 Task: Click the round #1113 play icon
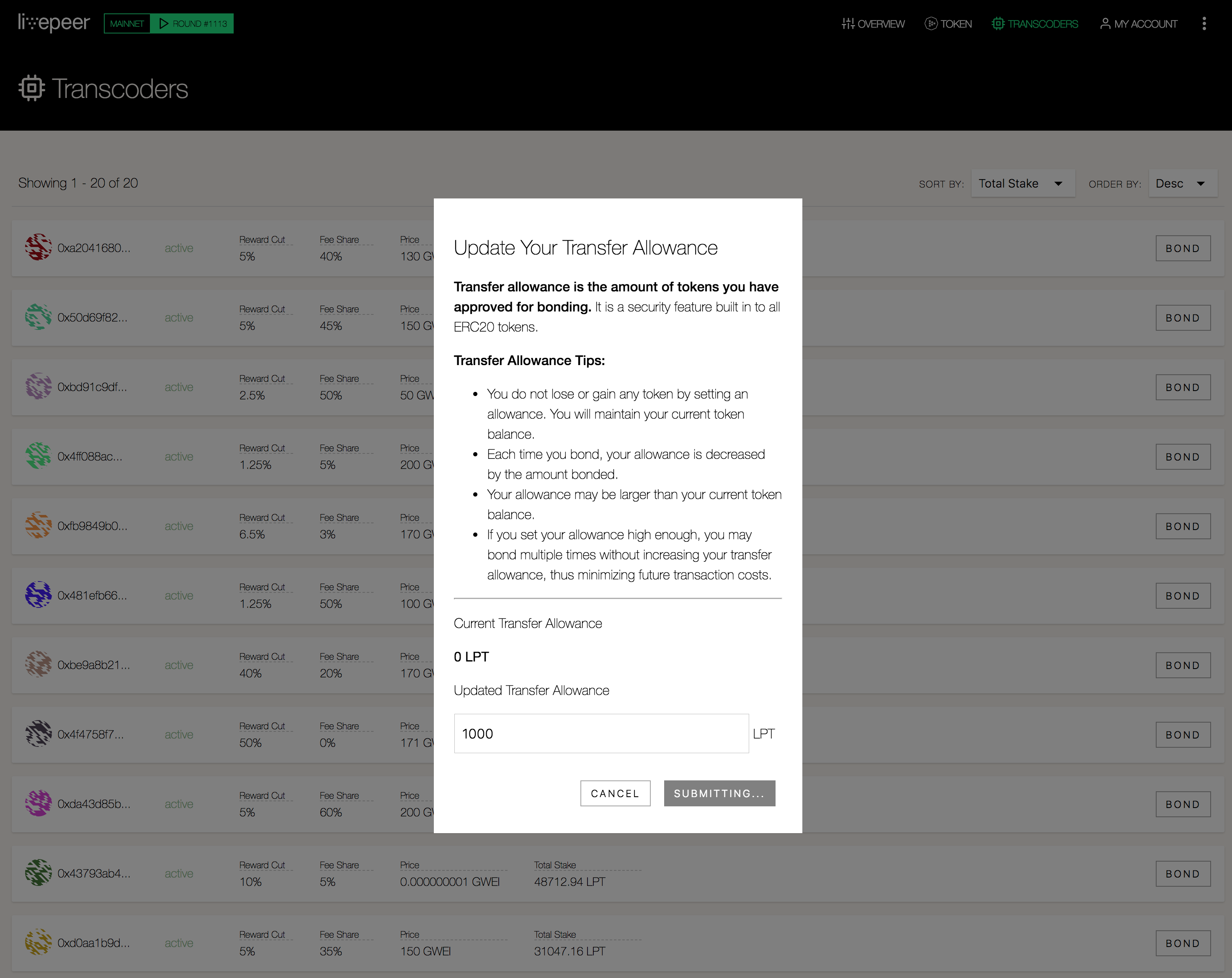pyautogui.click(x=164, y=23)
